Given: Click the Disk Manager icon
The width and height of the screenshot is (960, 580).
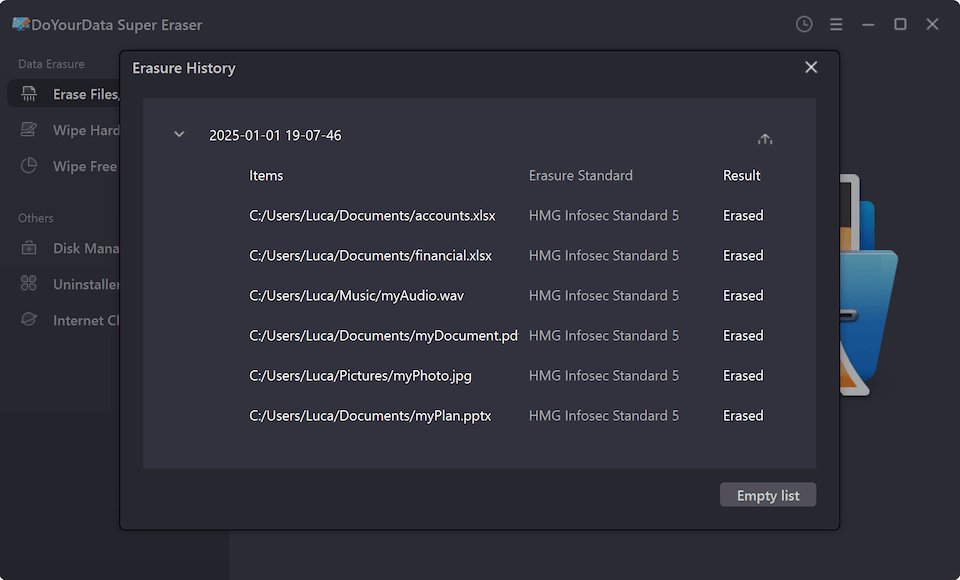Looking at the screenshot, I should coord(30,249).
